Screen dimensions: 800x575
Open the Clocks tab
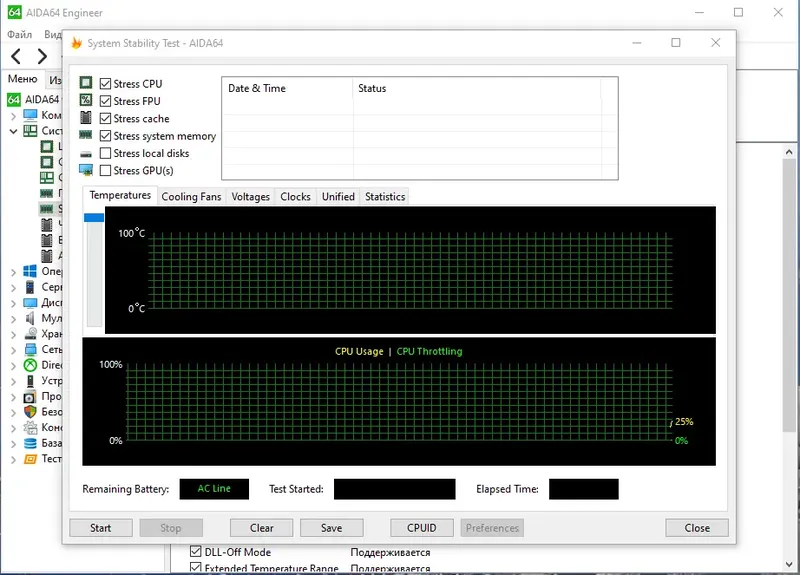[295, 196]
